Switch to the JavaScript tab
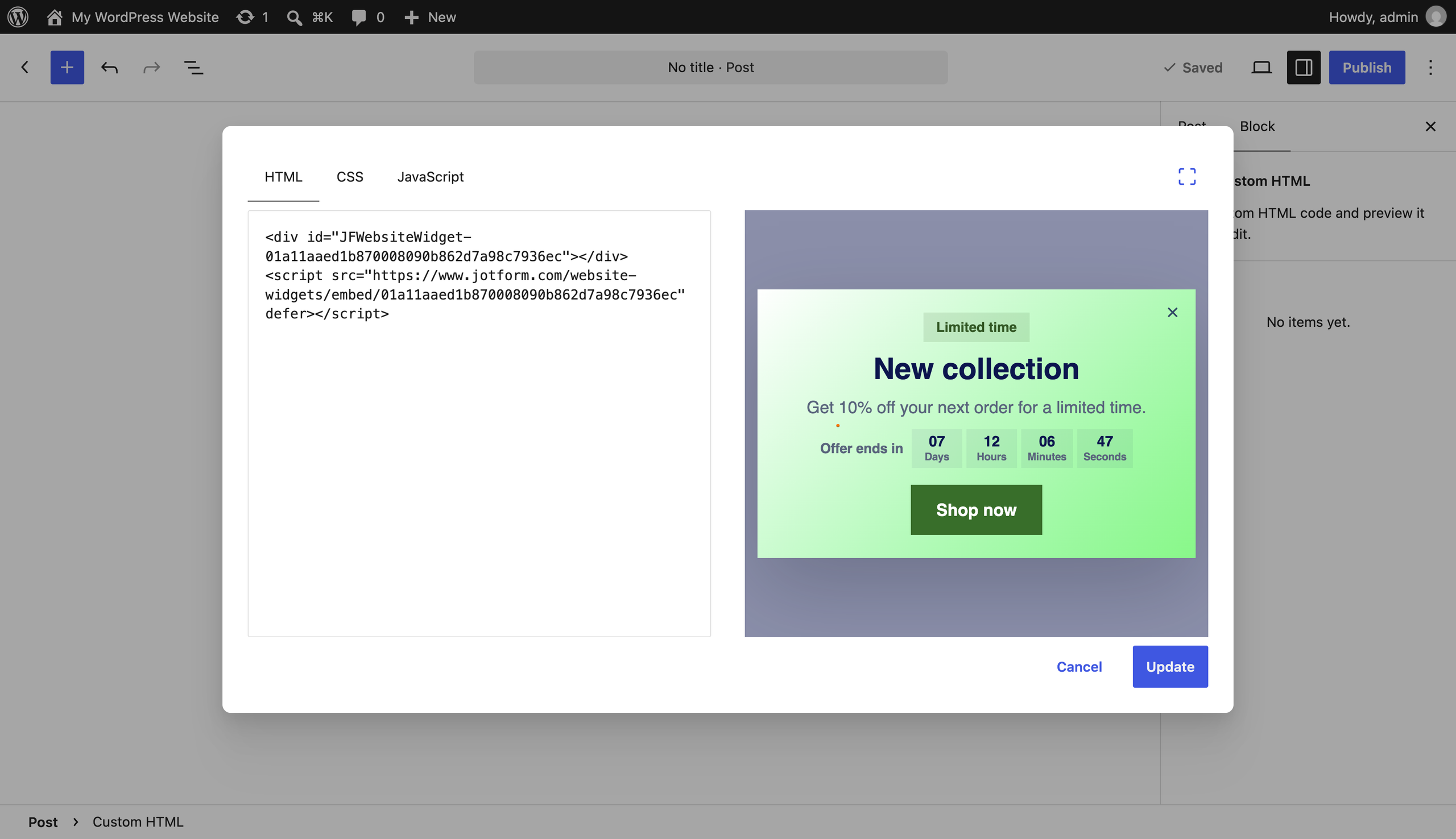1456x839 pixels. click(430, 176)
